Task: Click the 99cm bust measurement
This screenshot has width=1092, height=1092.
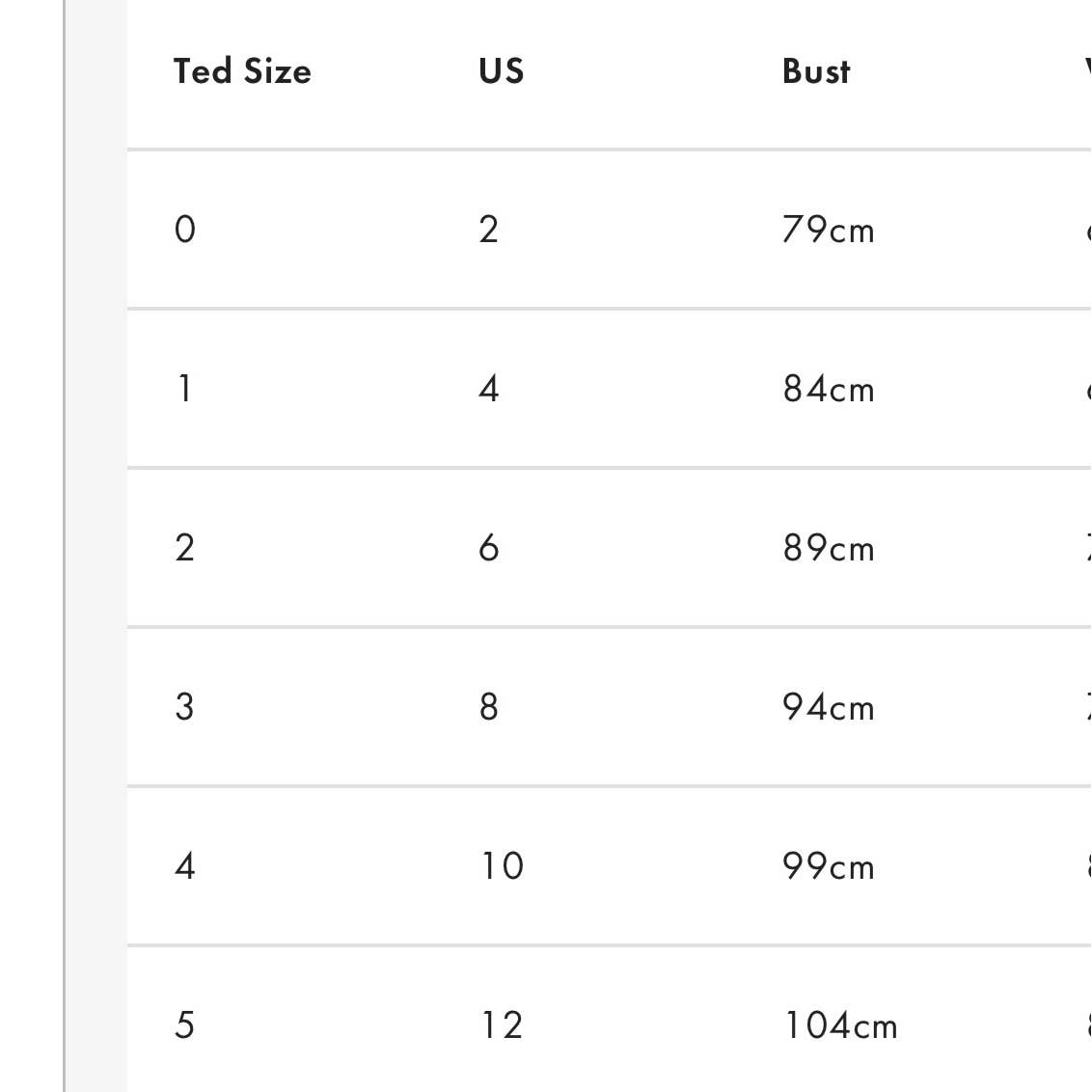Action: coord(829,866)
